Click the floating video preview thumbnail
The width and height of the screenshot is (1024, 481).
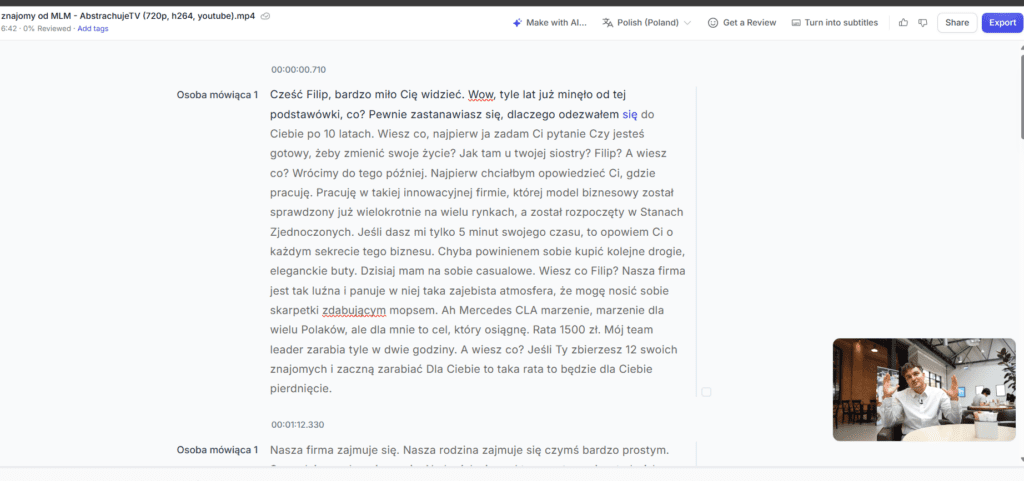pos(923,389)
